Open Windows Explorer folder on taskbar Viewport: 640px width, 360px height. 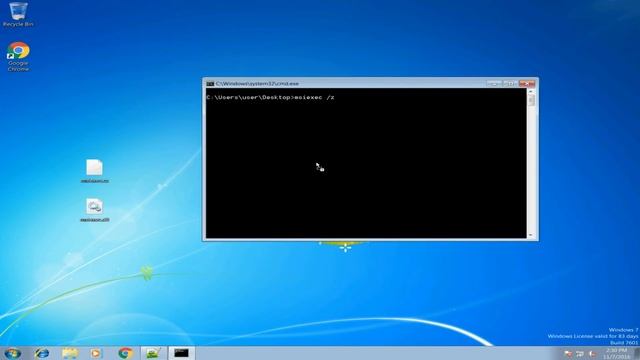[x=70, y=353]
